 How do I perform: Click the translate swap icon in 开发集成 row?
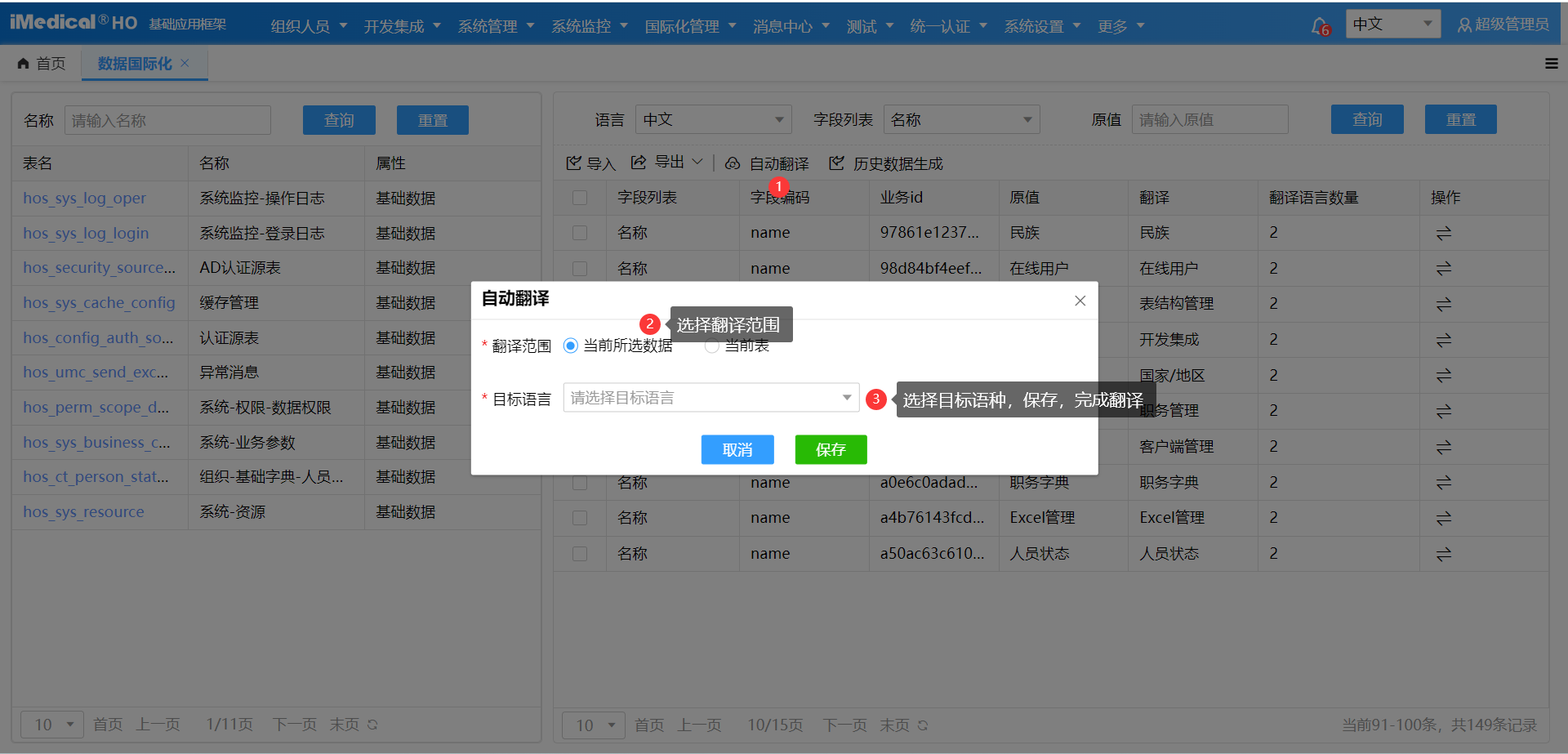pos(1444,340)
